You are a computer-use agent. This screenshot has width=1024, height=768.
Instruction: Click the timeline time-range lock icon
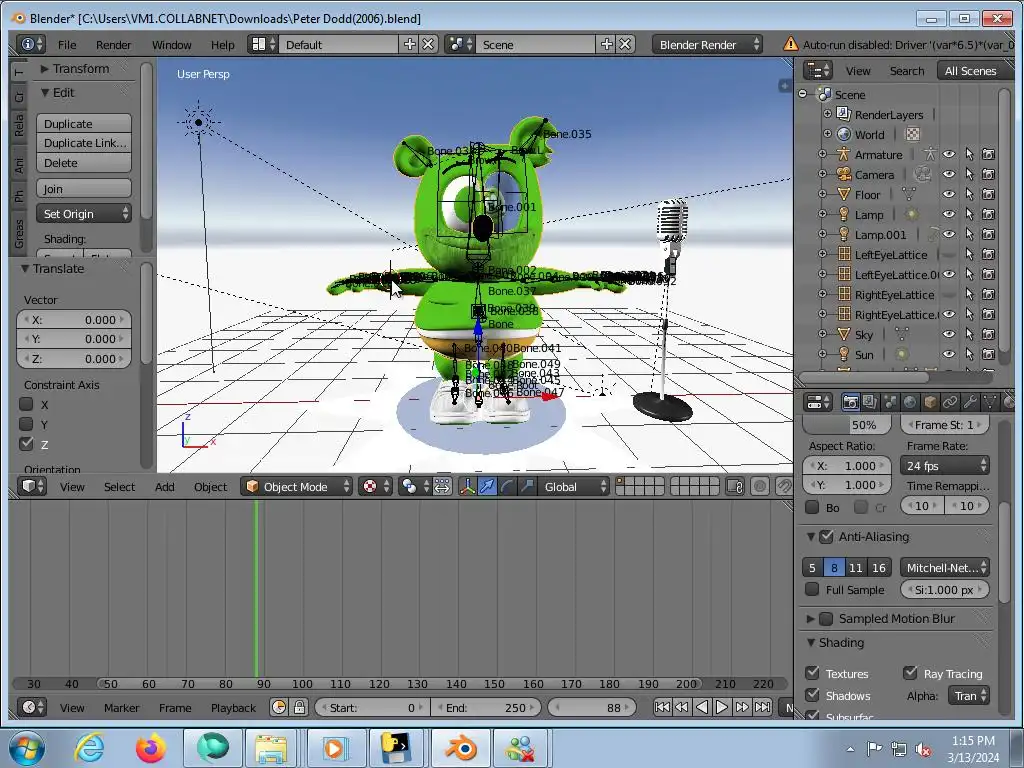[x=299, y=707]
